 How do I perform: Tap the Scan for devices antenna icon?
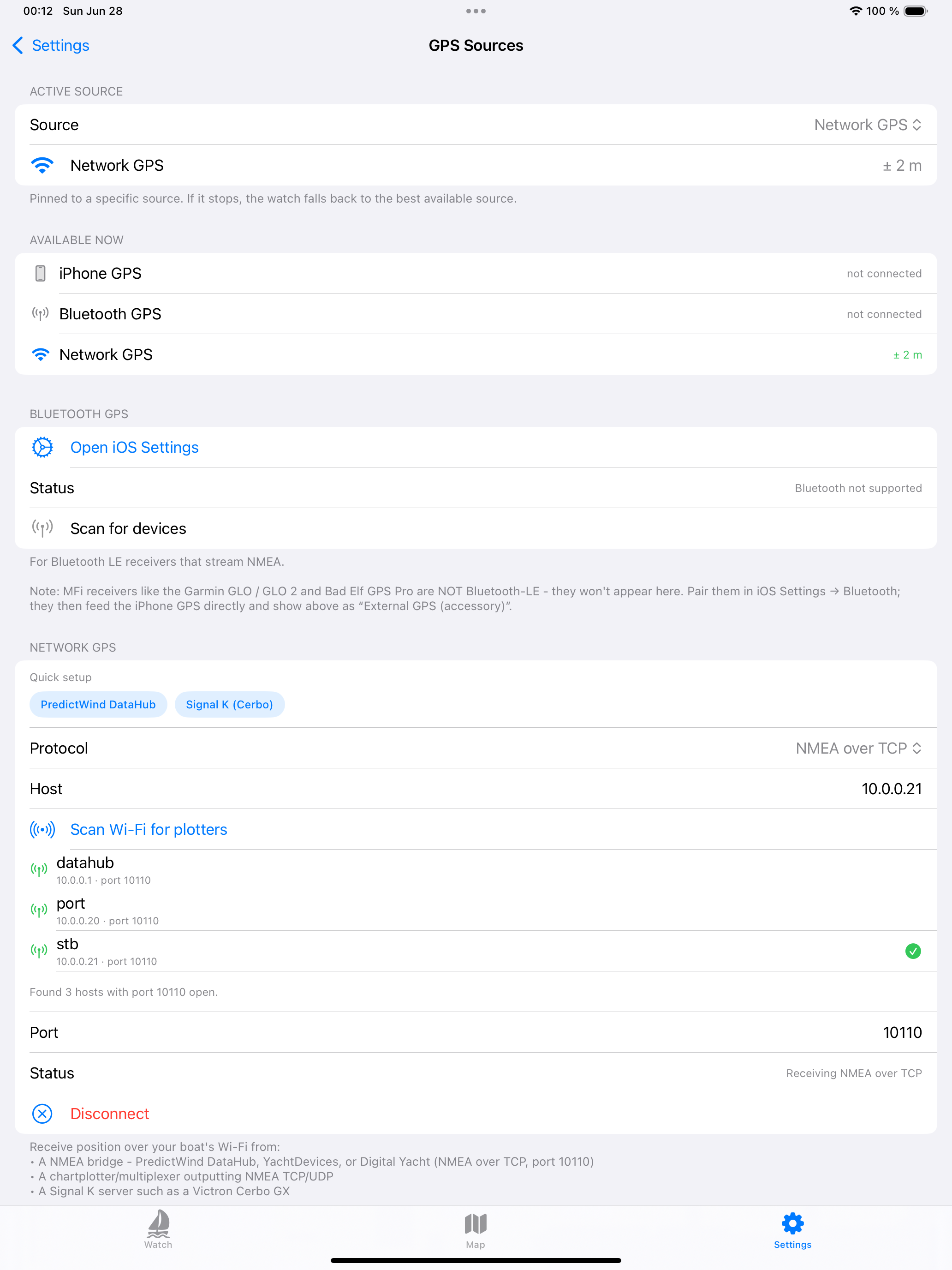tap(42, 527)
